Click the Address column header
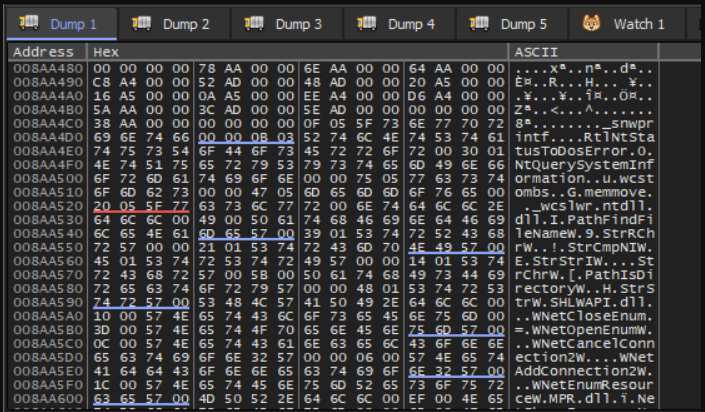705x412 pixels. tap(44, 50)
